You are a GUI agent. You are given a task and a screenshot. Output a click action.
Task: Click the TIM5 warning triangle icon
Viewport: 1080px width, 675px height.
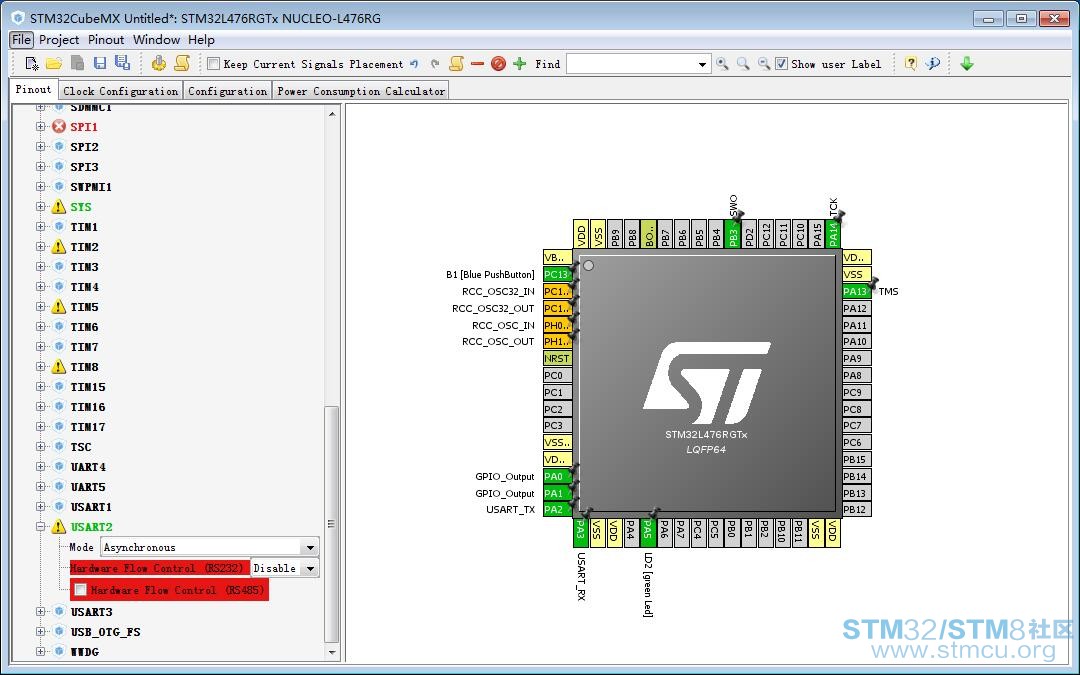[59, 307]
